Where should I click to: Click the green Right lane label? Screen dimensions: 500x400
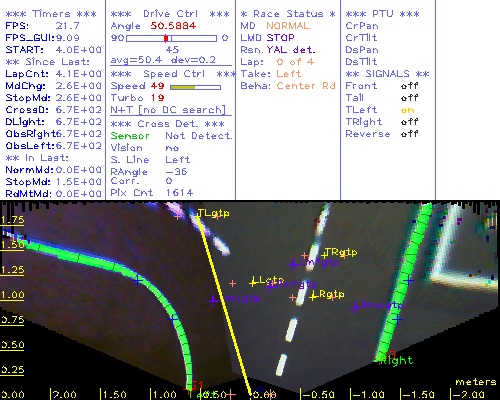pos(397,360)
